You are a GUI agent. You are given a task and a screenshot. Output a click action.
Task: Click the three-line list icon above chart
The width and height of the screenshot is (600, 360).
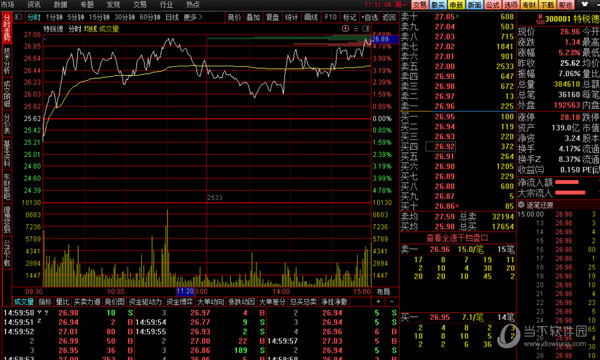point(356,29)
